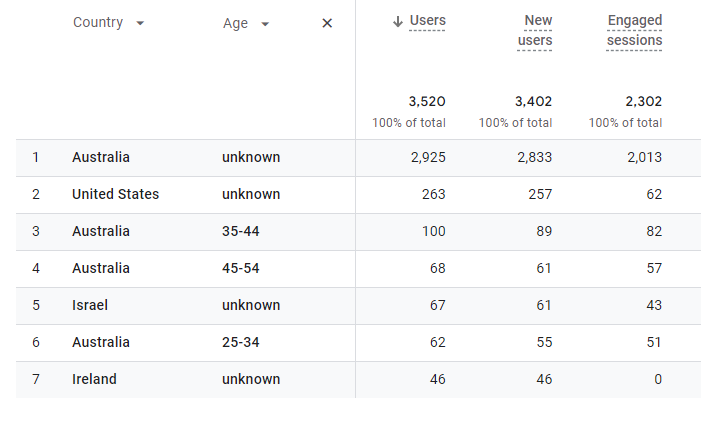The image size is (701, 421).
Task: Open the Country dimension dropdown arrow
Action: pyautogui.click(x=140, y=23)
